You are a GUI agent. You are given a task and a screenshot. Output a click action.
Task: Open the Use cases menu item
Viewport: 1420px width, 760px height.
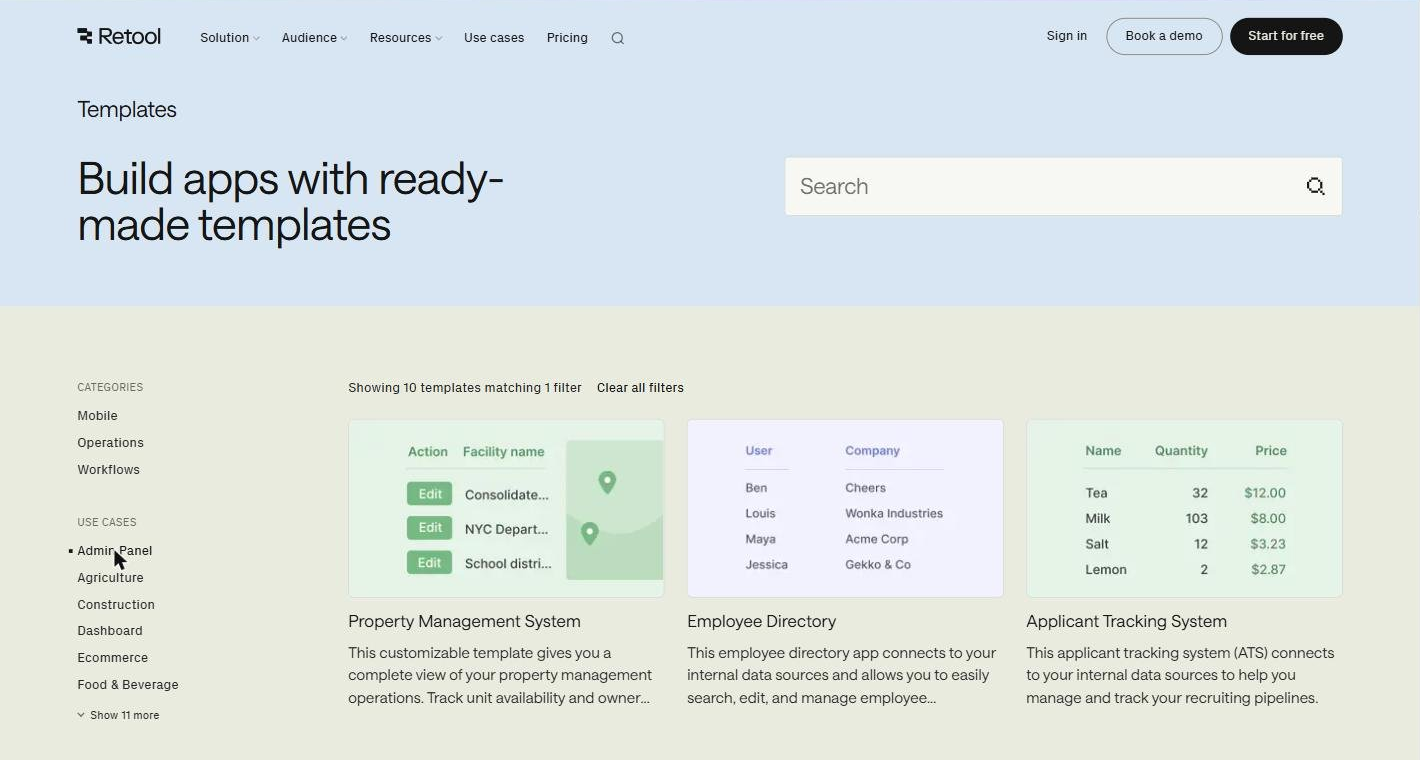[494, 38]
